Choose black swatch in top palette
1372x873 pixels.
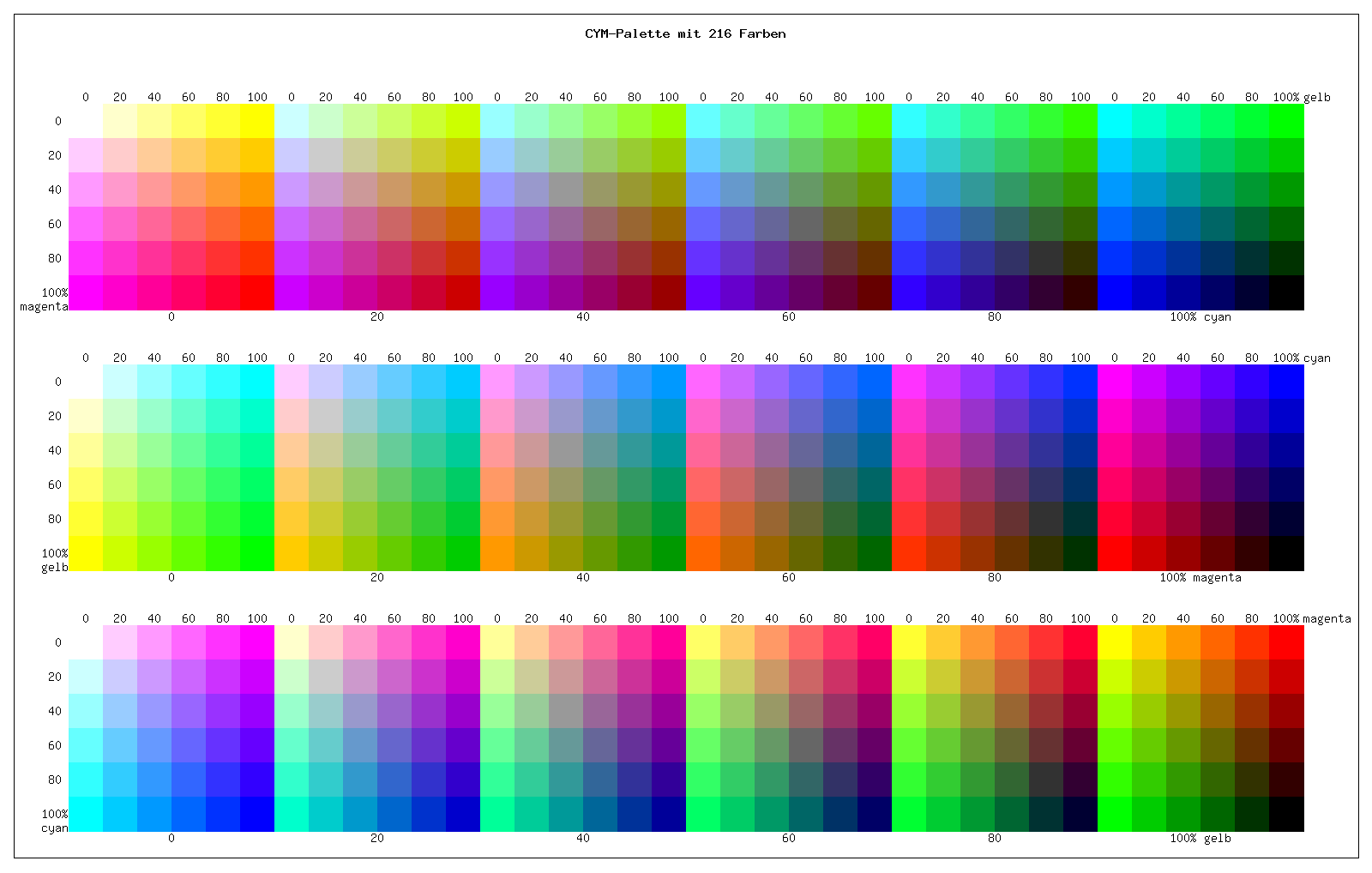1286,292
